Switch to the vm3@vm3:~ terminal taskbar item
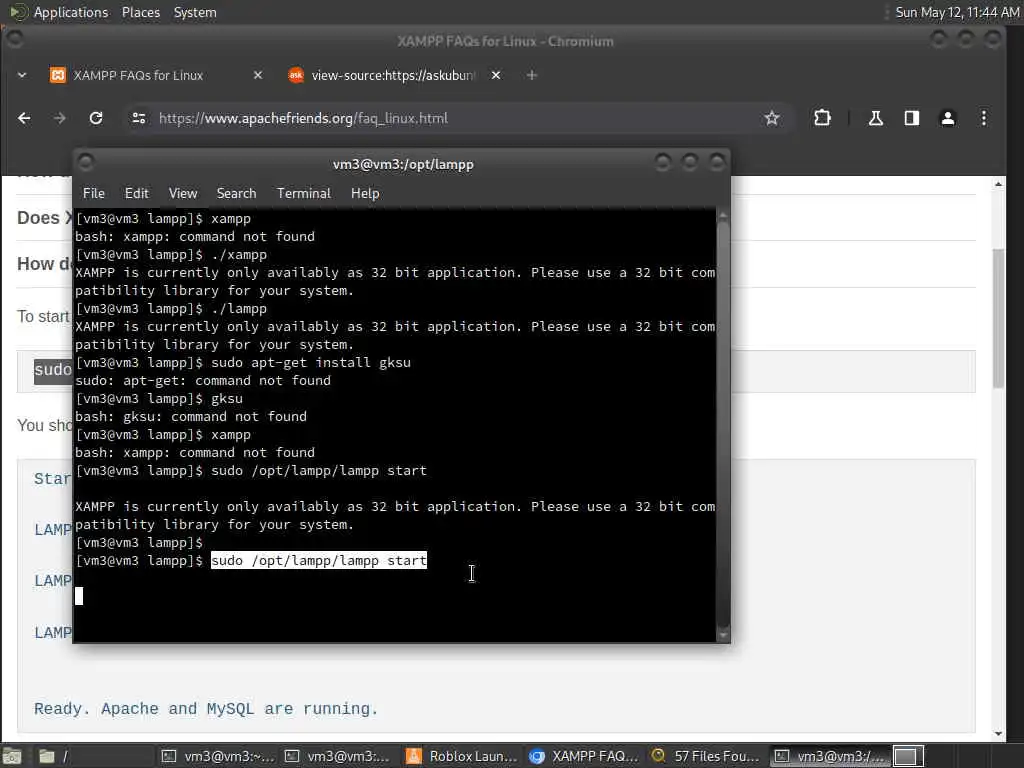The image size is (1024, 768). click(218, 756)
